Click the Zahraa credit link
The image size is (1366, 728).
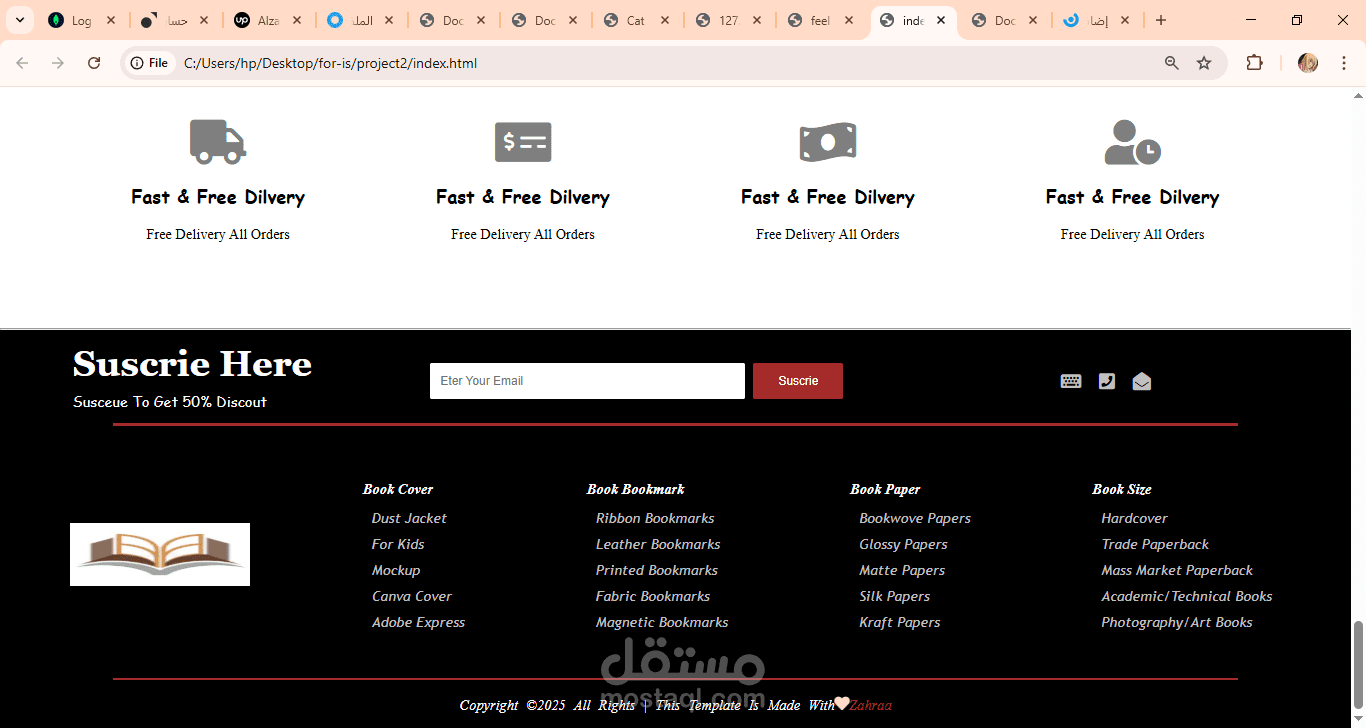click(x=870, y=705)
